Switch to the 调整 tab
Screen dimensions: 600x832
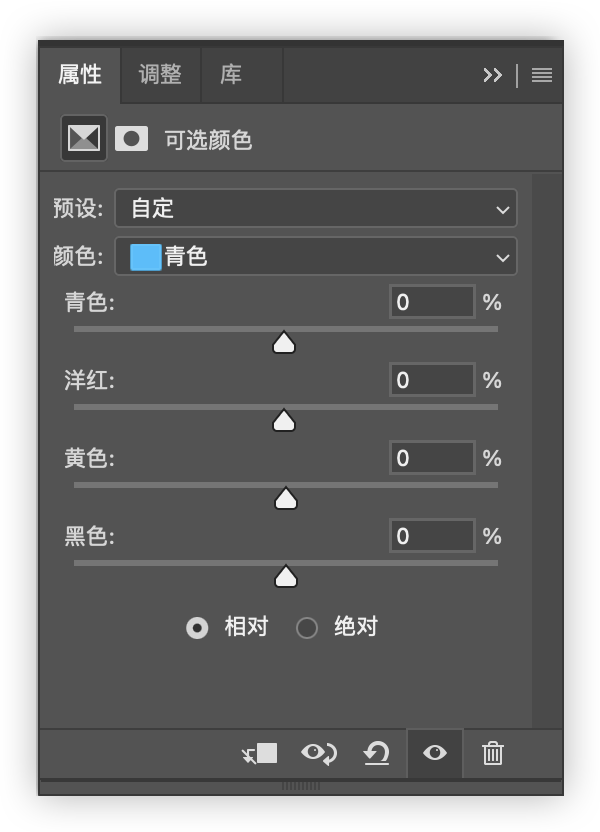coord(160,75)
